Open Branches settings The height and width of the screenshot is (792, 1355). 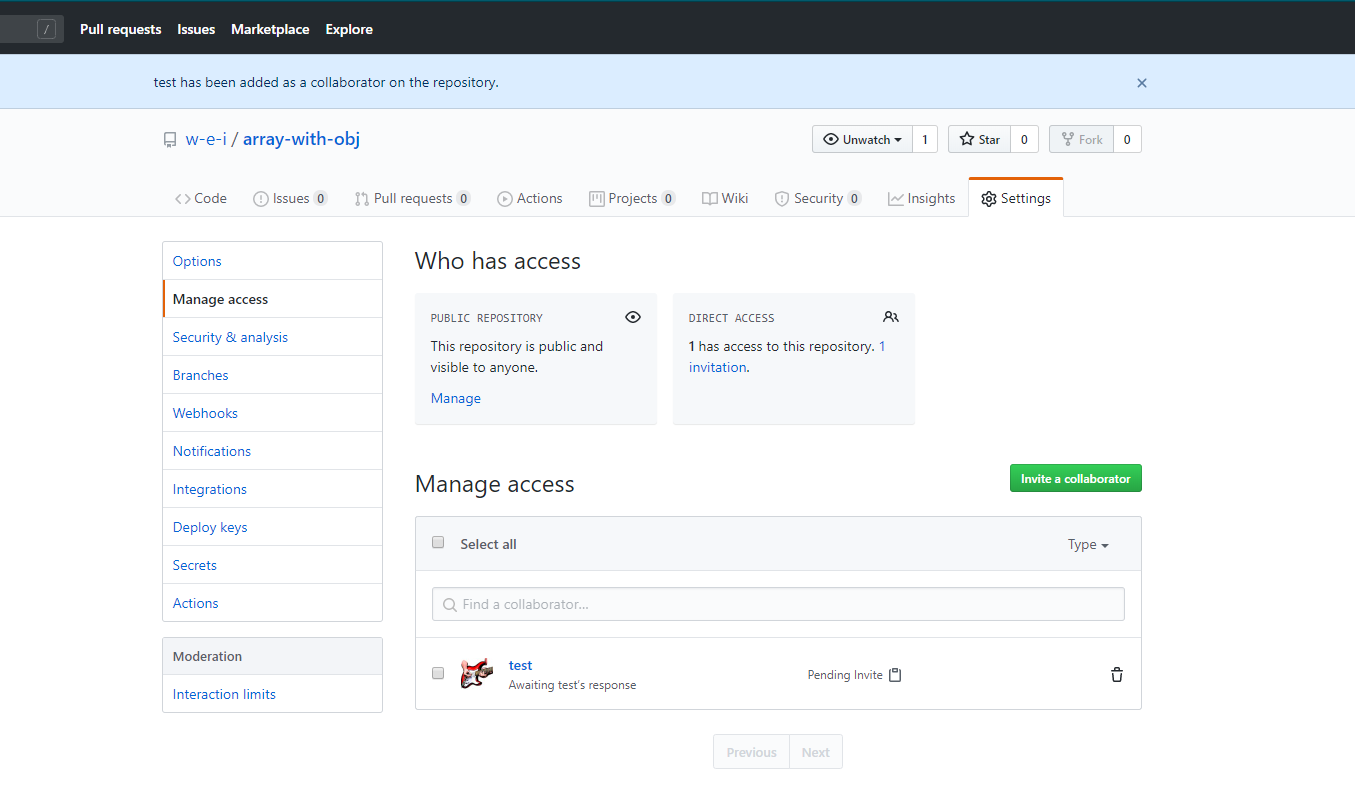click(x=272, y=375)
